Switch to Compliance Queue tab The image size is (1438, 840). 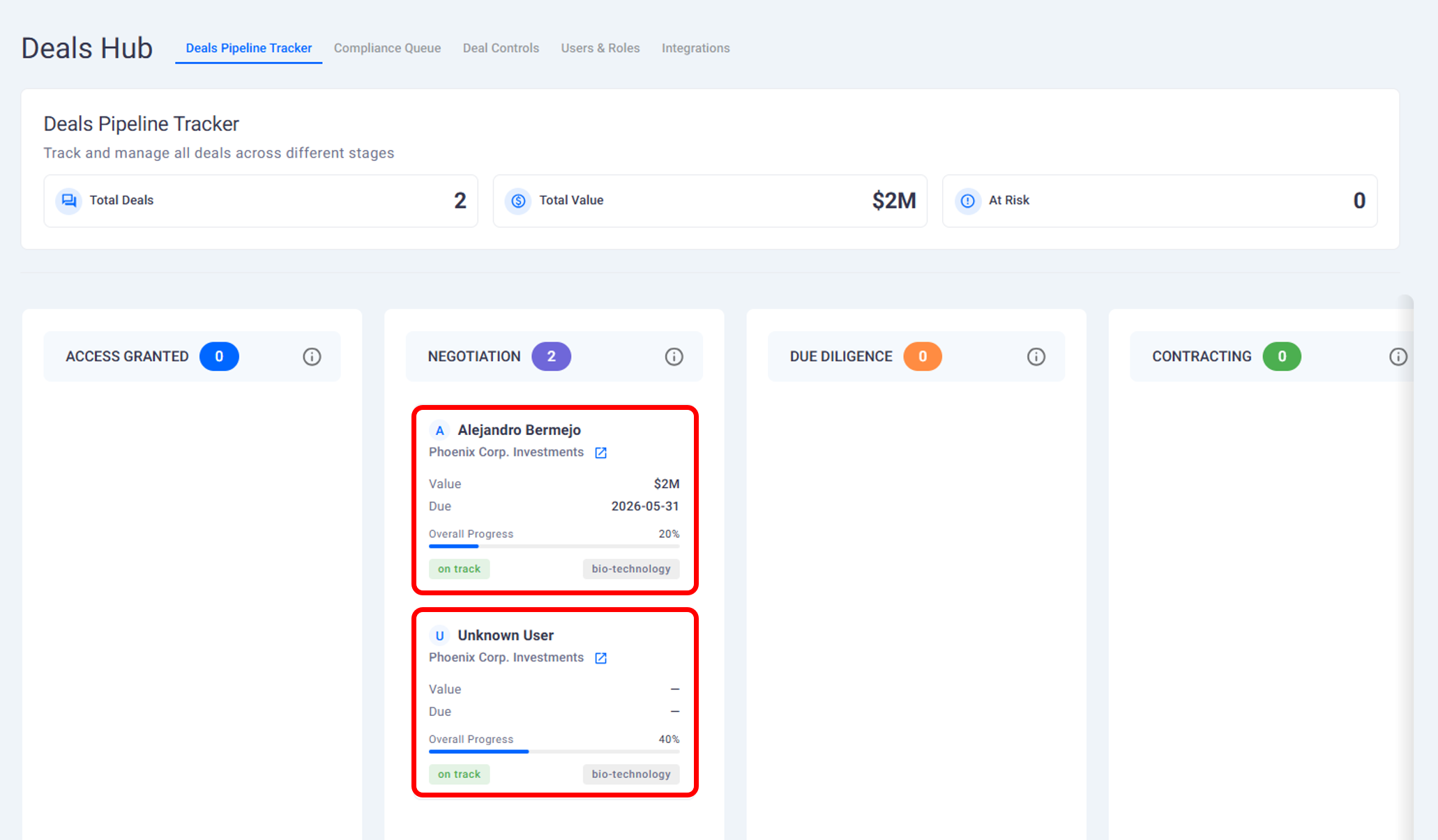pyautogui.click(x=387, y=48)
